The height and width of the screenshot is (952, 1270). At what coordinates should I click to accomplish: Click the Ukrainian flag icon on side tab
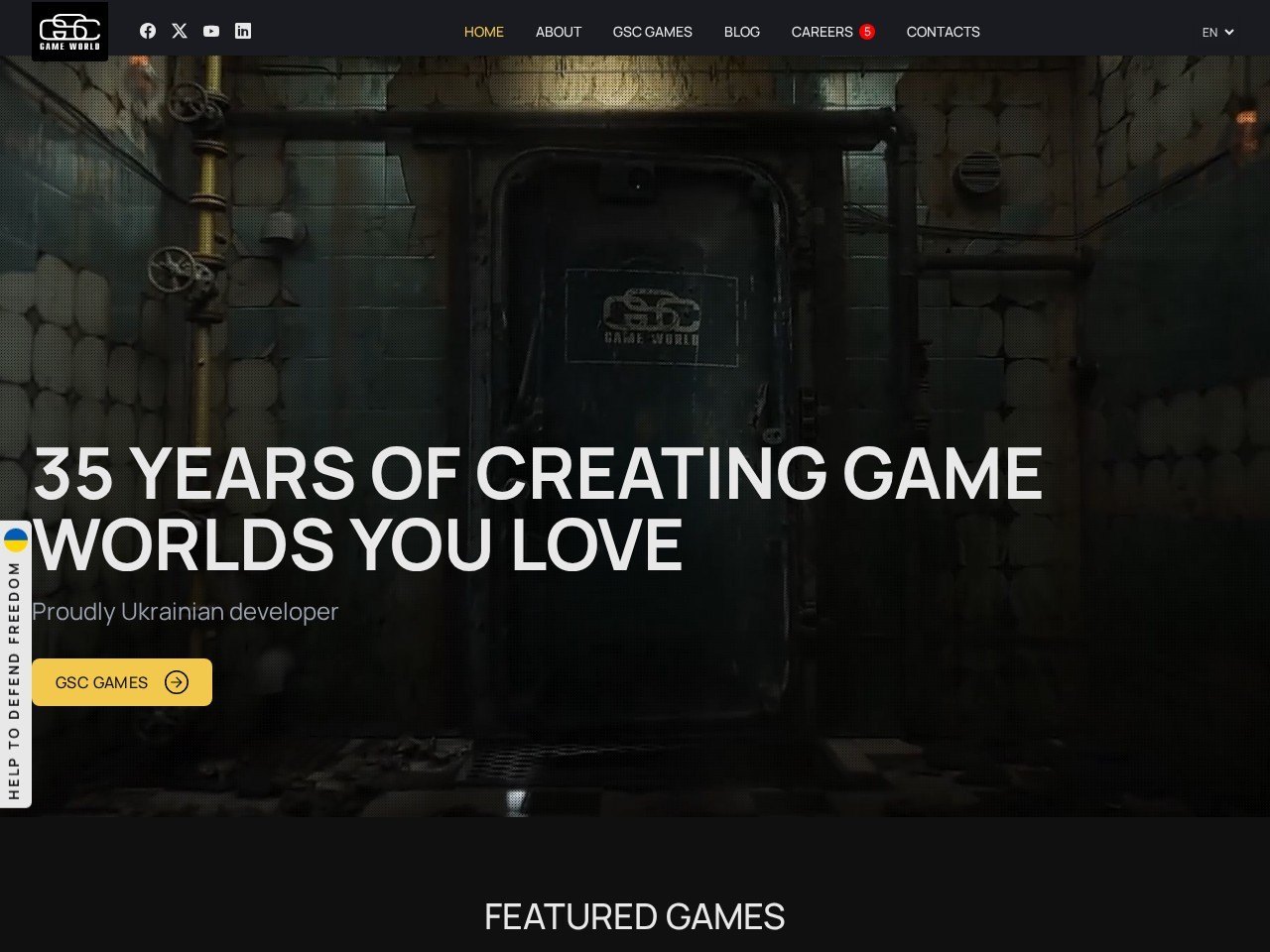[15, 540]
